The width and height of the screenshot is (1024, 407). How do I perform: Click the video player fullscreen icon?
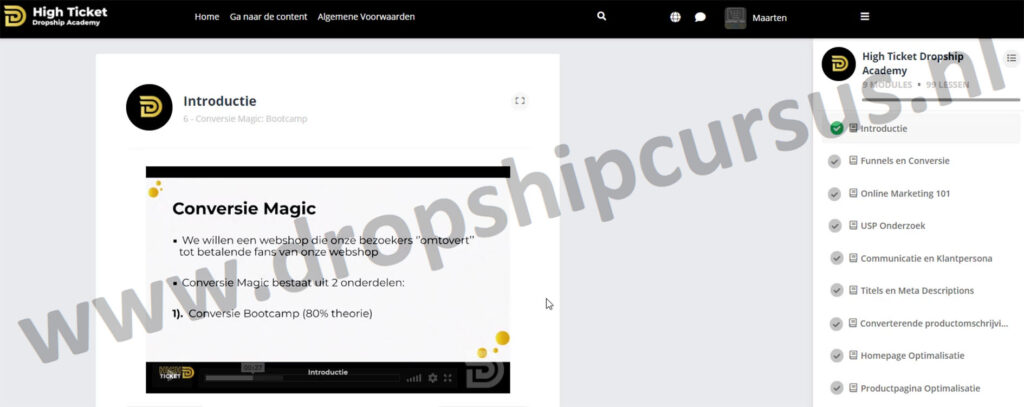click(x=448, y=378)
